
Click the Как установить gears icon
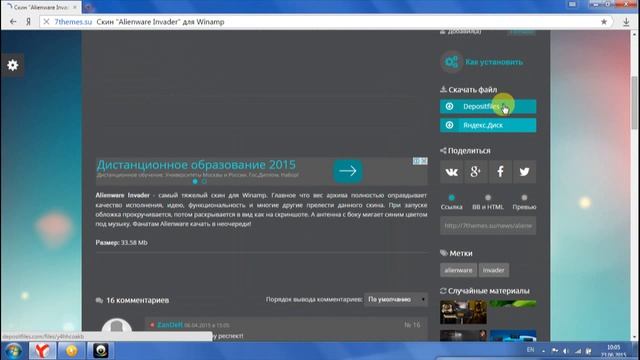click(x=451, y=62)
